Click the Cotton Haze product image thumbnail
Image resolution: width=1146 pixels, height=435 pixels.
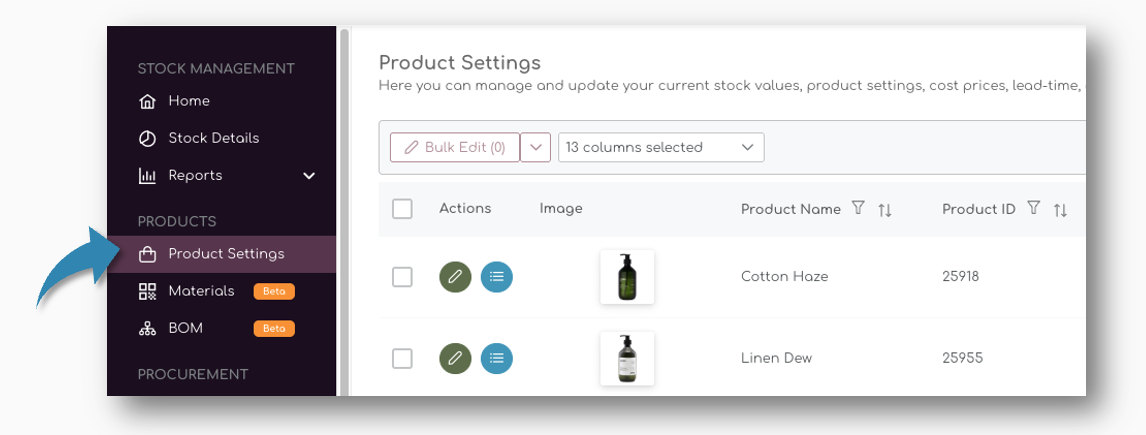[627, 277]
